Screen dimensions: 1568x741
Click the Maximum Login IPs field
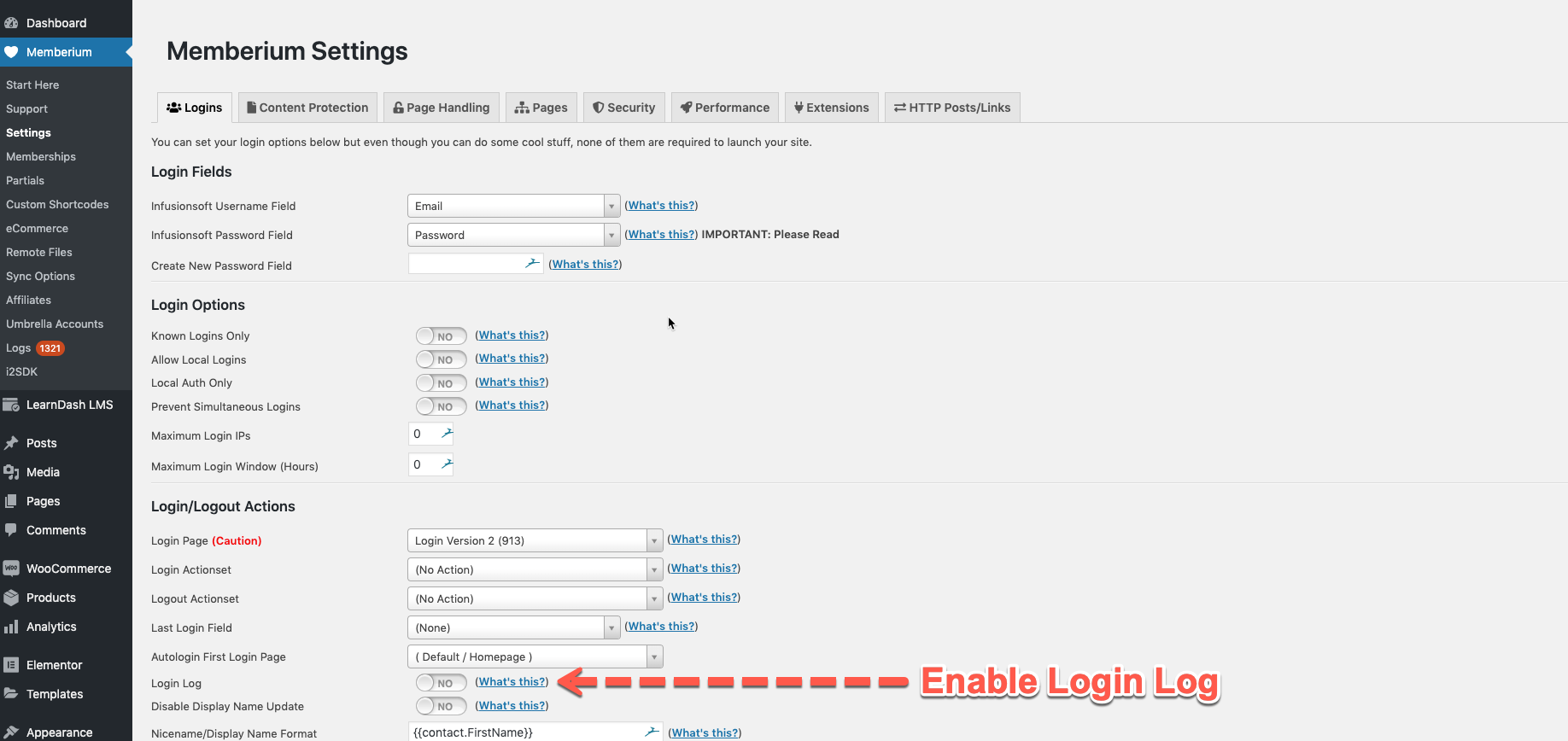(430, 435)
